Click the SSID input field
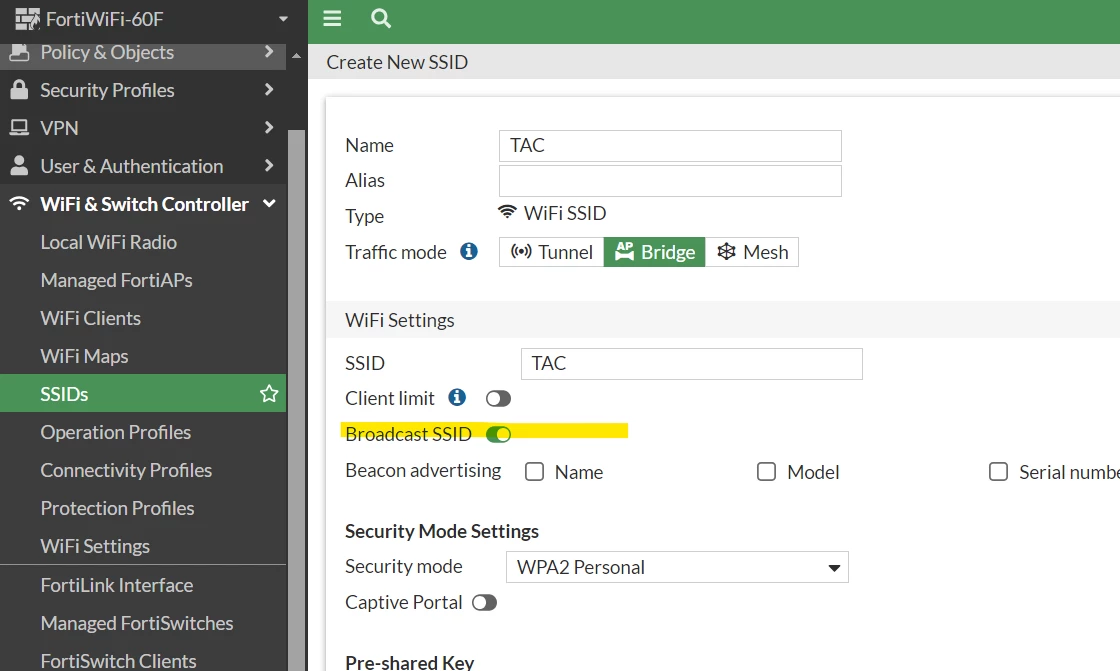 (691, 364)
